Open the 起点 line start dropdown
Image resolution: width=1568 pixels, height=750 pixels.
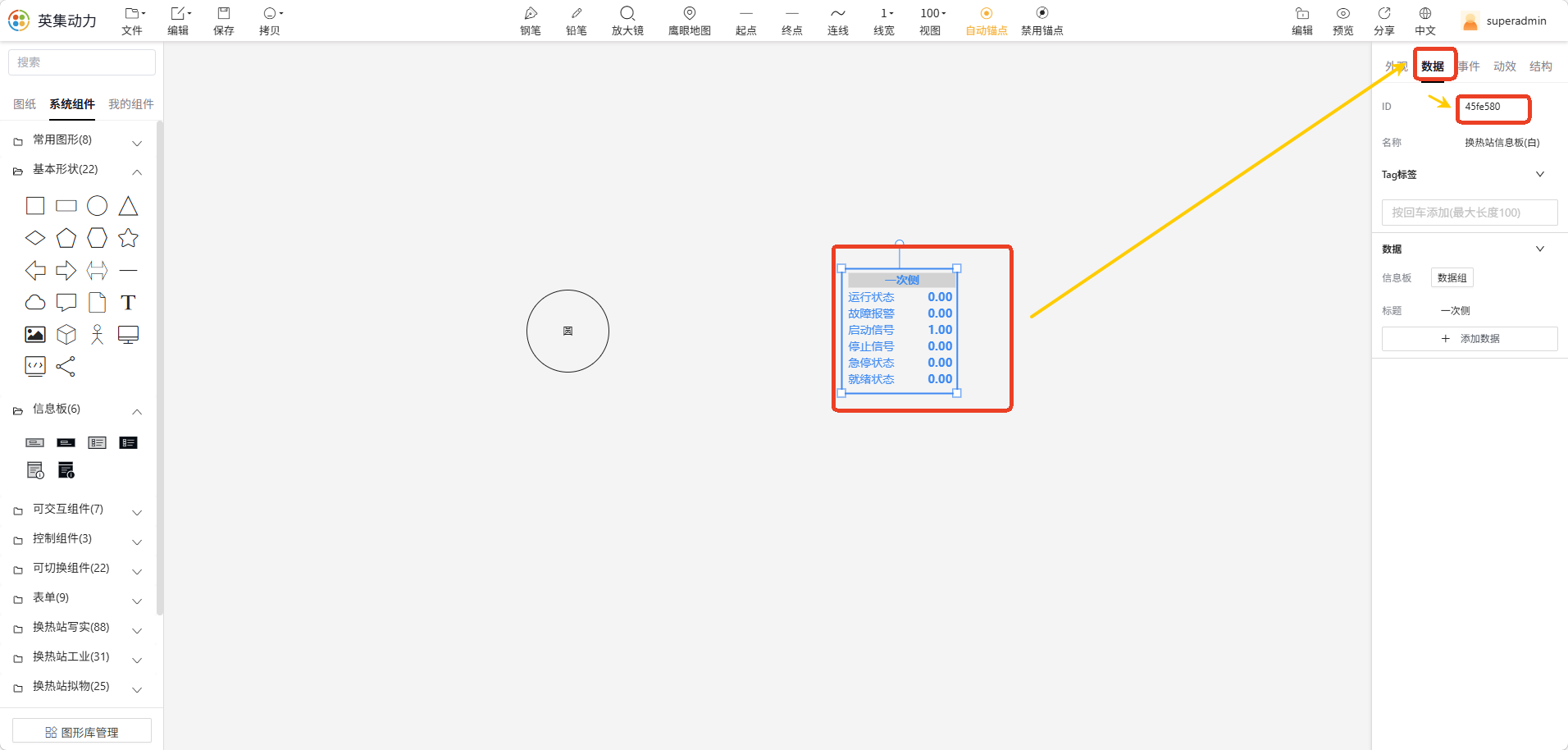[x=746, y=21]
